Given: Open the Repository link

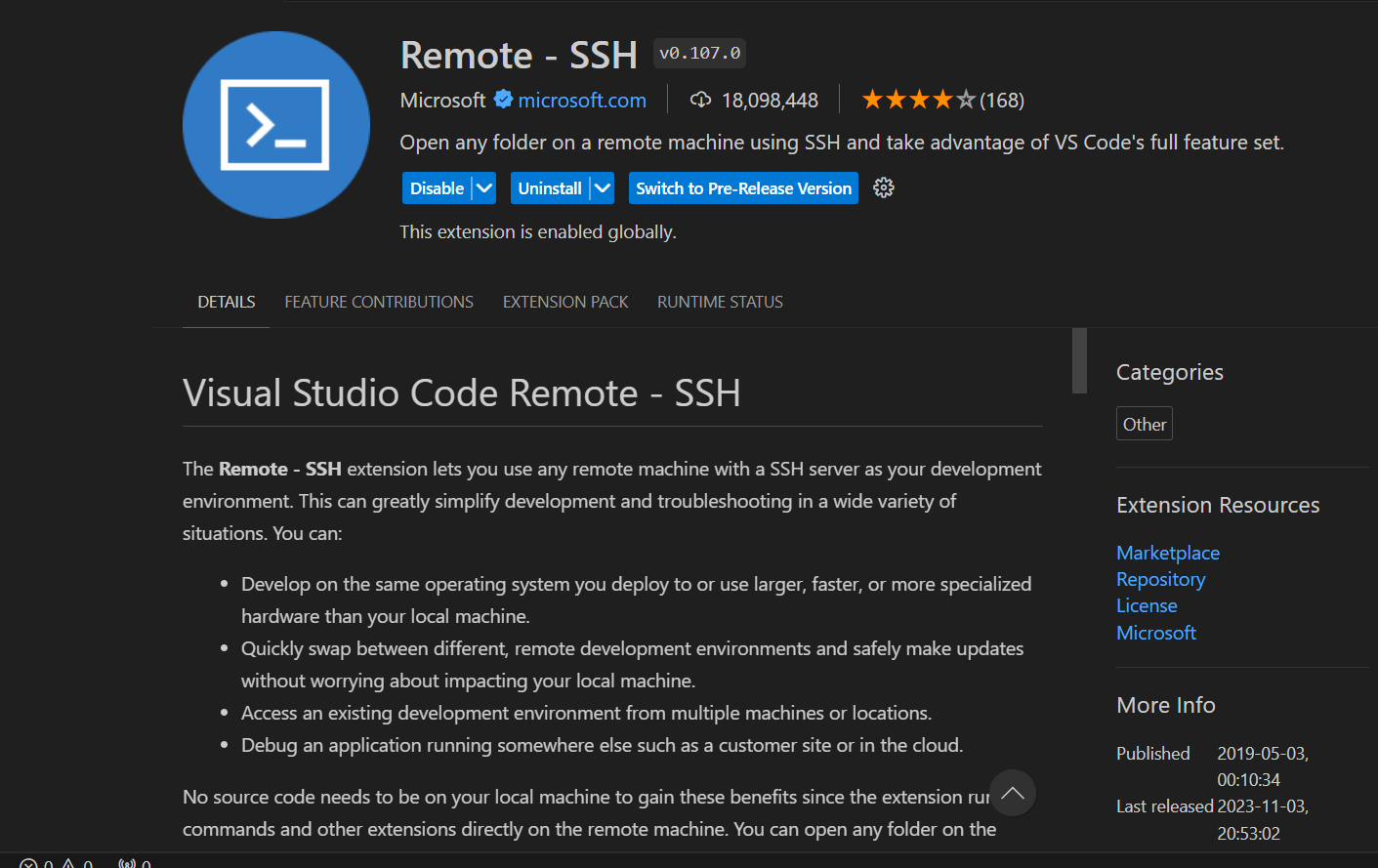Looking at the screenshot, I should [x=1161, y=579].
